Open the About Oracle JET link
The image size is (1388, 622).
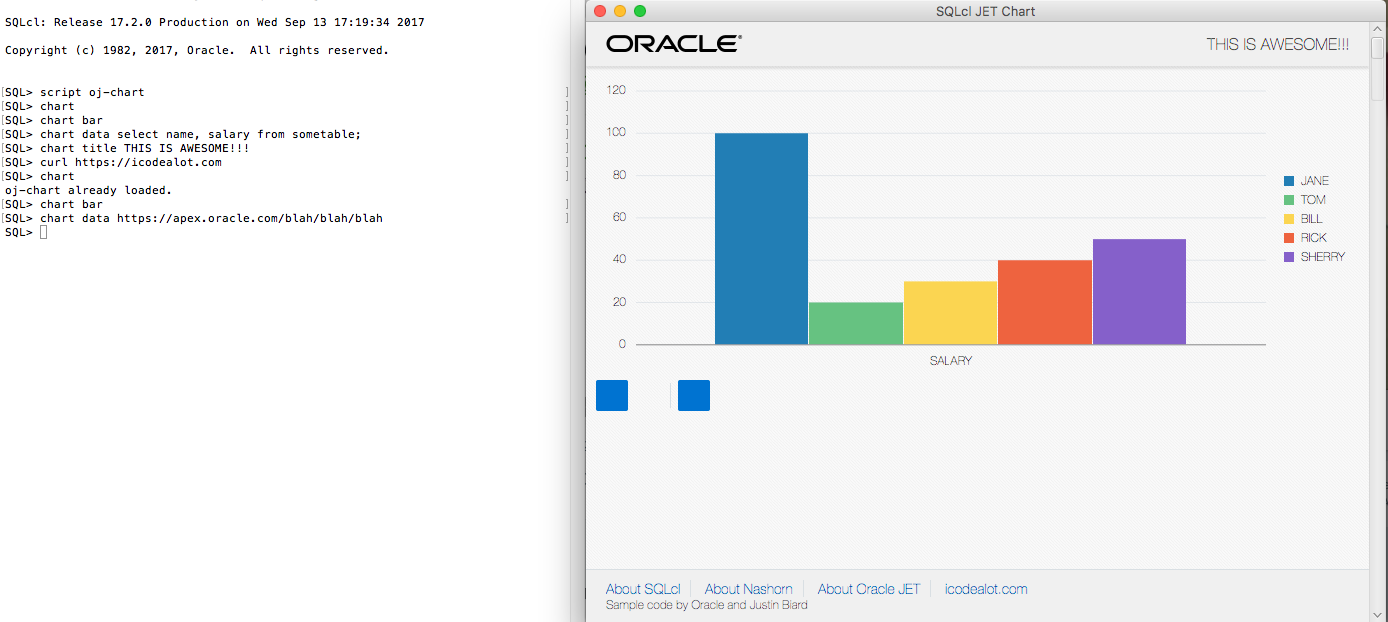click(x=868, y=589)
